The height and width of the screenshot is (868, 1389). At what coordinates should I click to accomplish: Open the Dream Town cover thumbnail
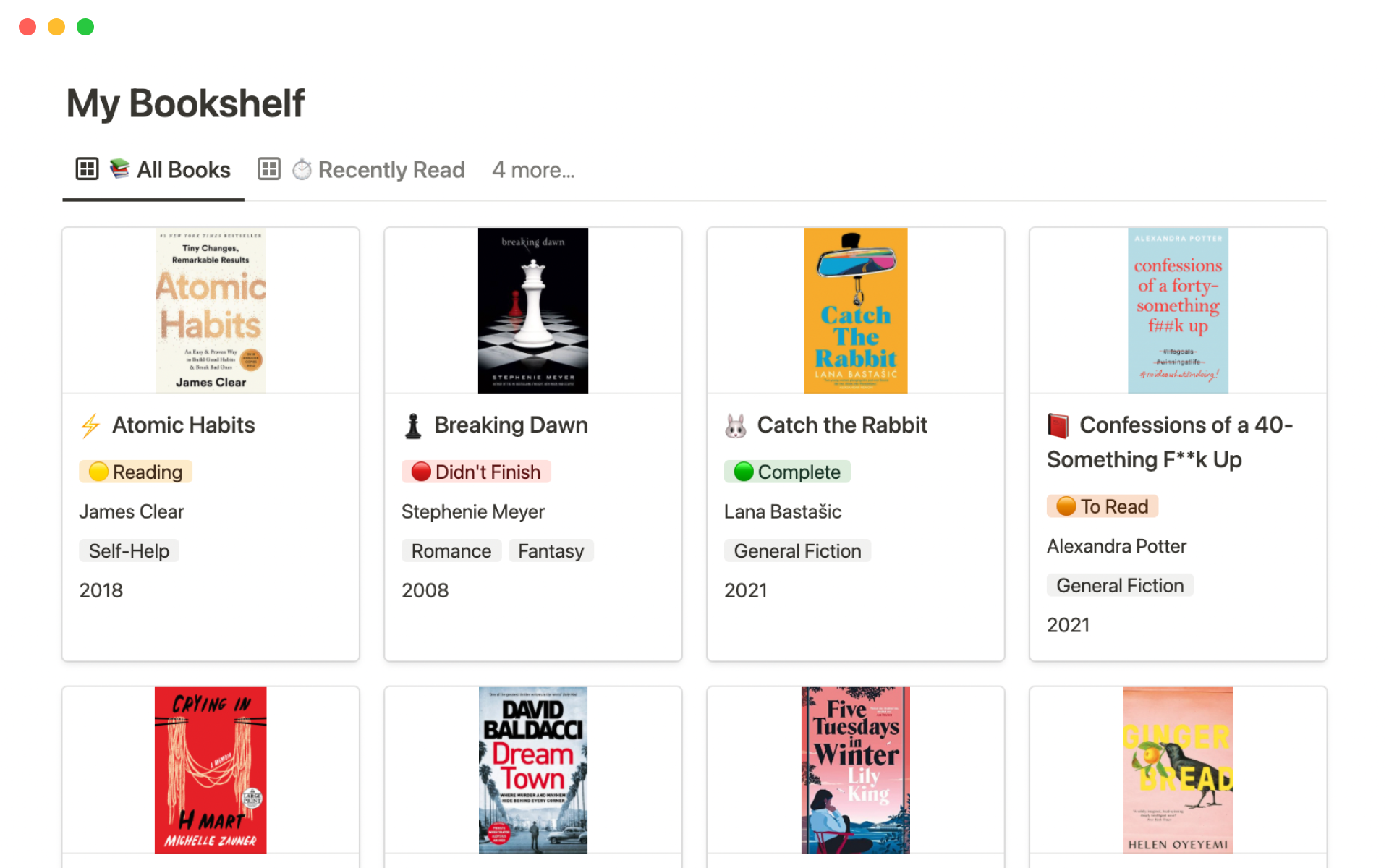point(533,770)
